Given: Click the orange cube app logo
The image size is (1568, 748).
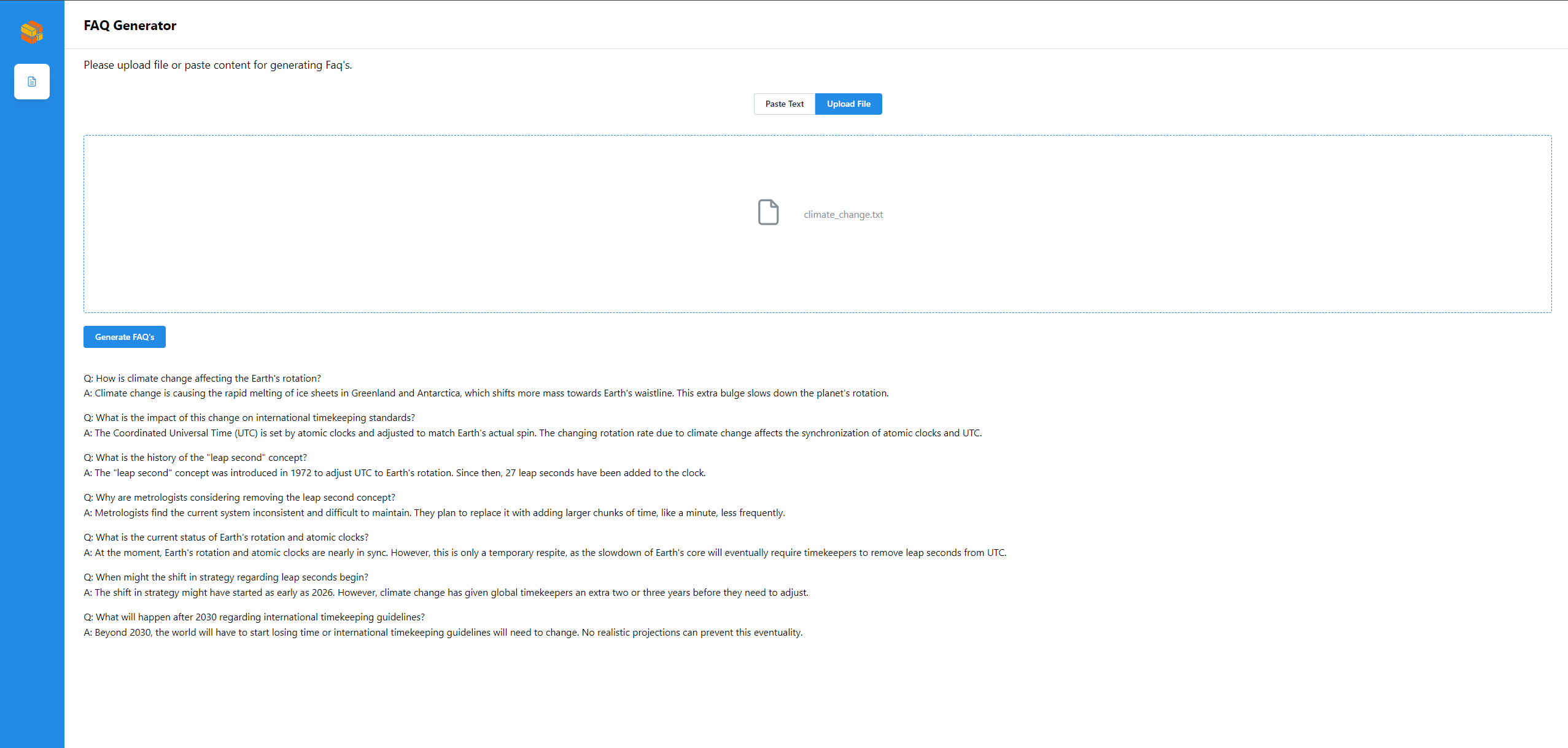Looking at the screenshot, I should tap(32, 32).
